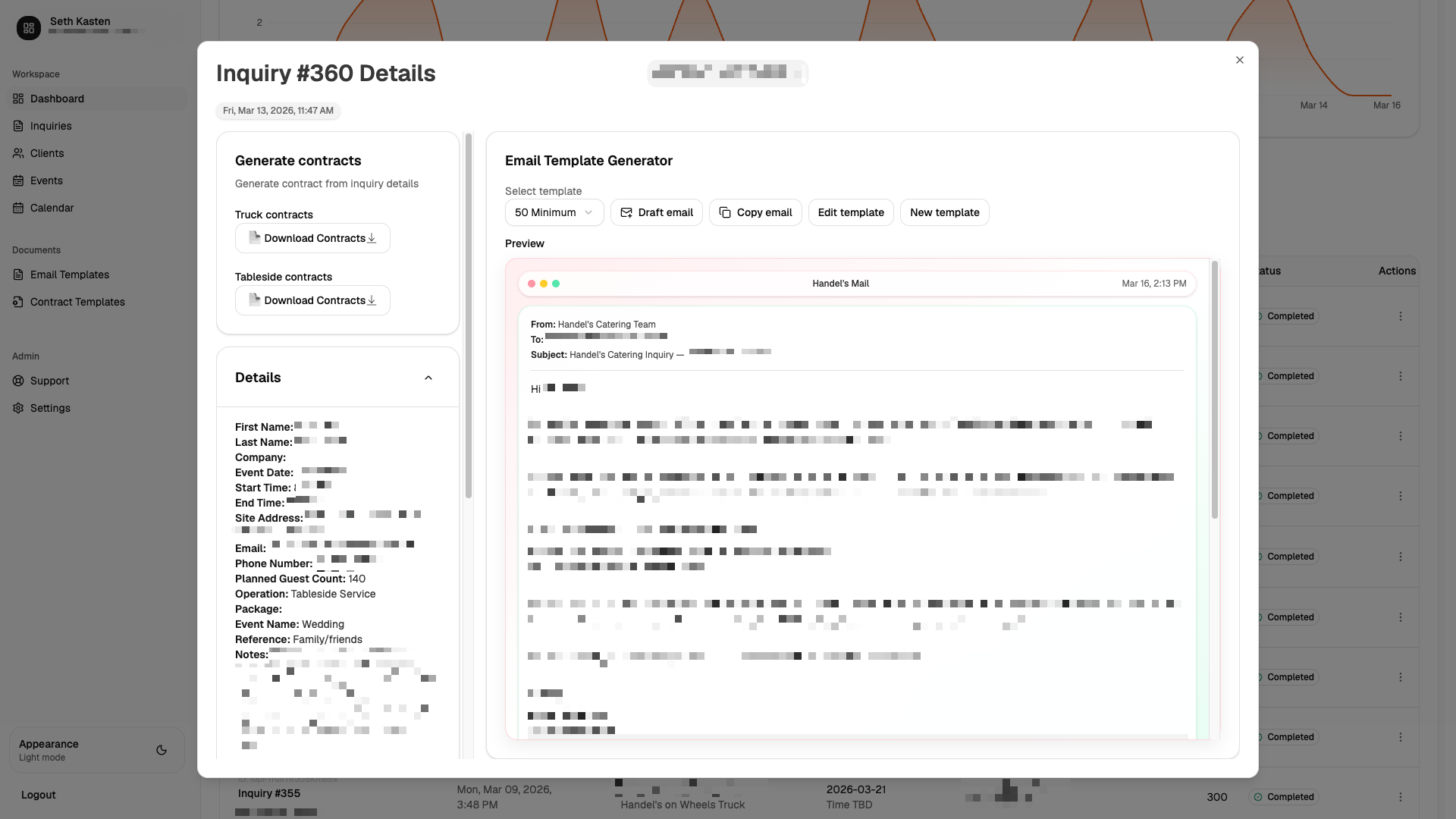Click the Settings gear icon
The width and height of the screenshot is (1456, 819).
(x=18, y=408)
